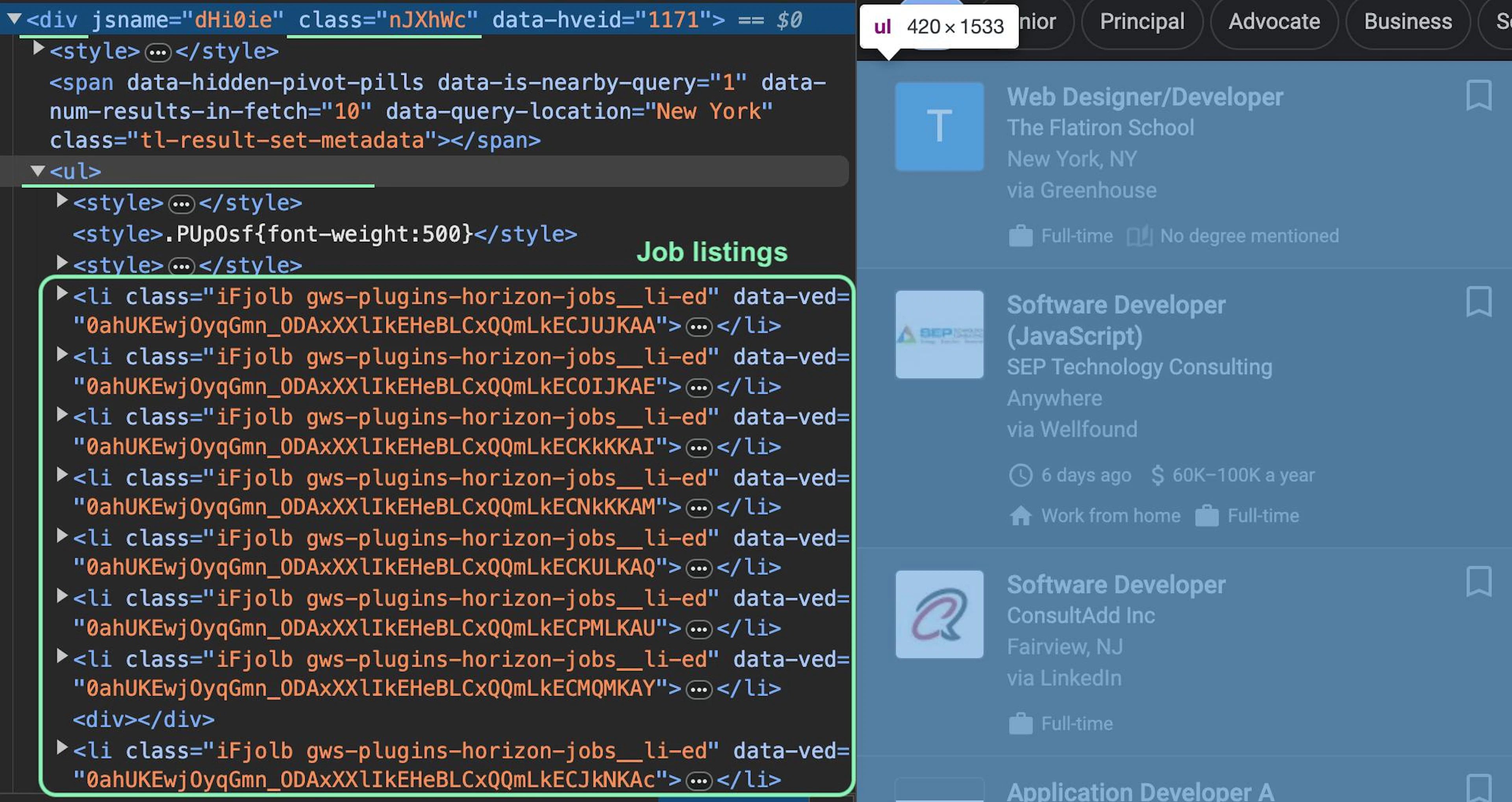Open the Web Designer/Developer job title
The height and width of the screenshot is (802, 1512).
click(x=1145, y=97)
